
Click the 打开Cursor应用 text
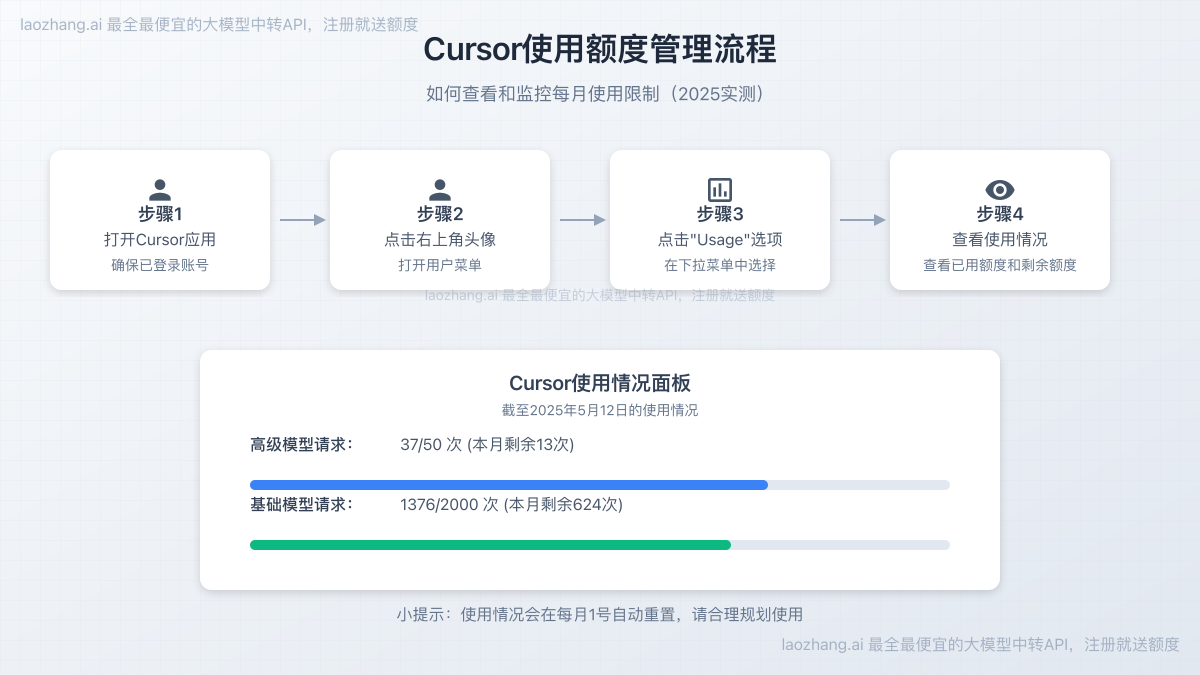pos(160,240)
